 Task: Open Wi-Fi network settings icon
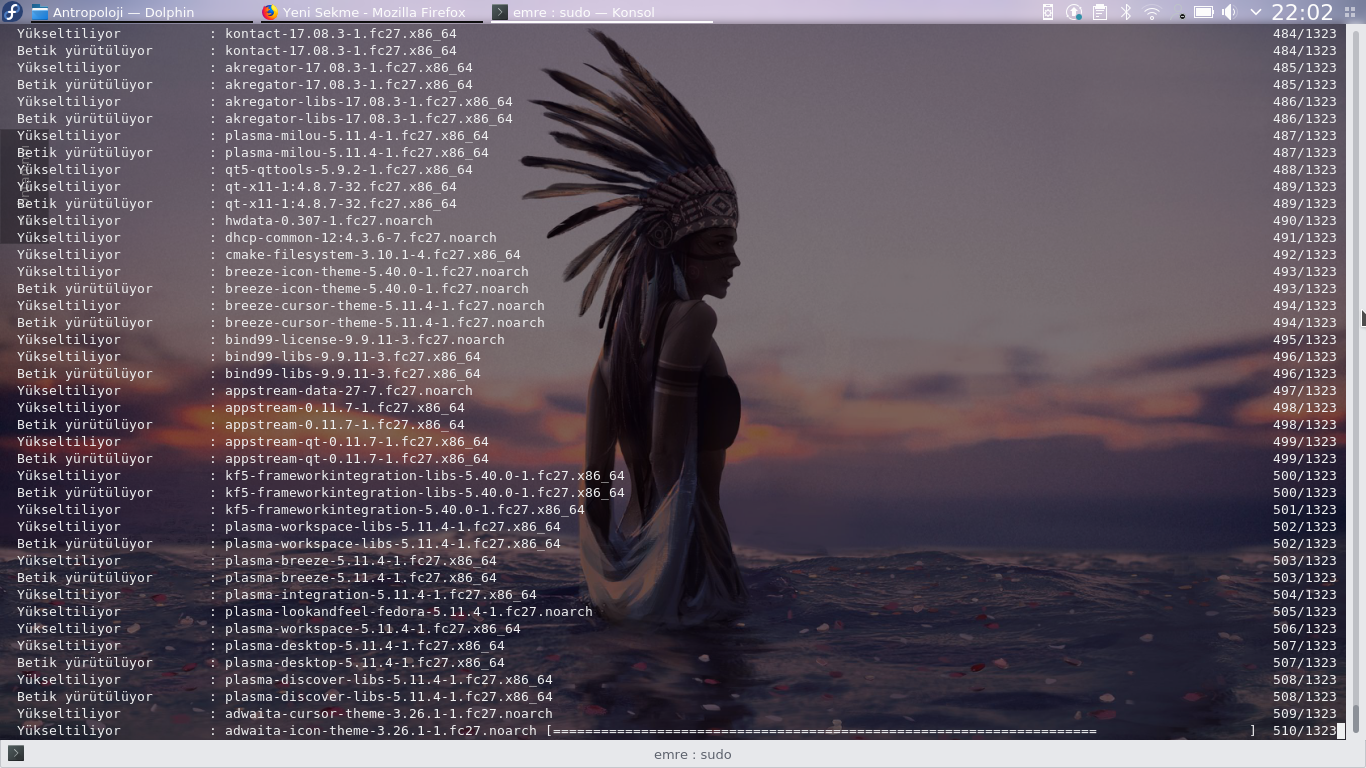tap(1152, 12)
